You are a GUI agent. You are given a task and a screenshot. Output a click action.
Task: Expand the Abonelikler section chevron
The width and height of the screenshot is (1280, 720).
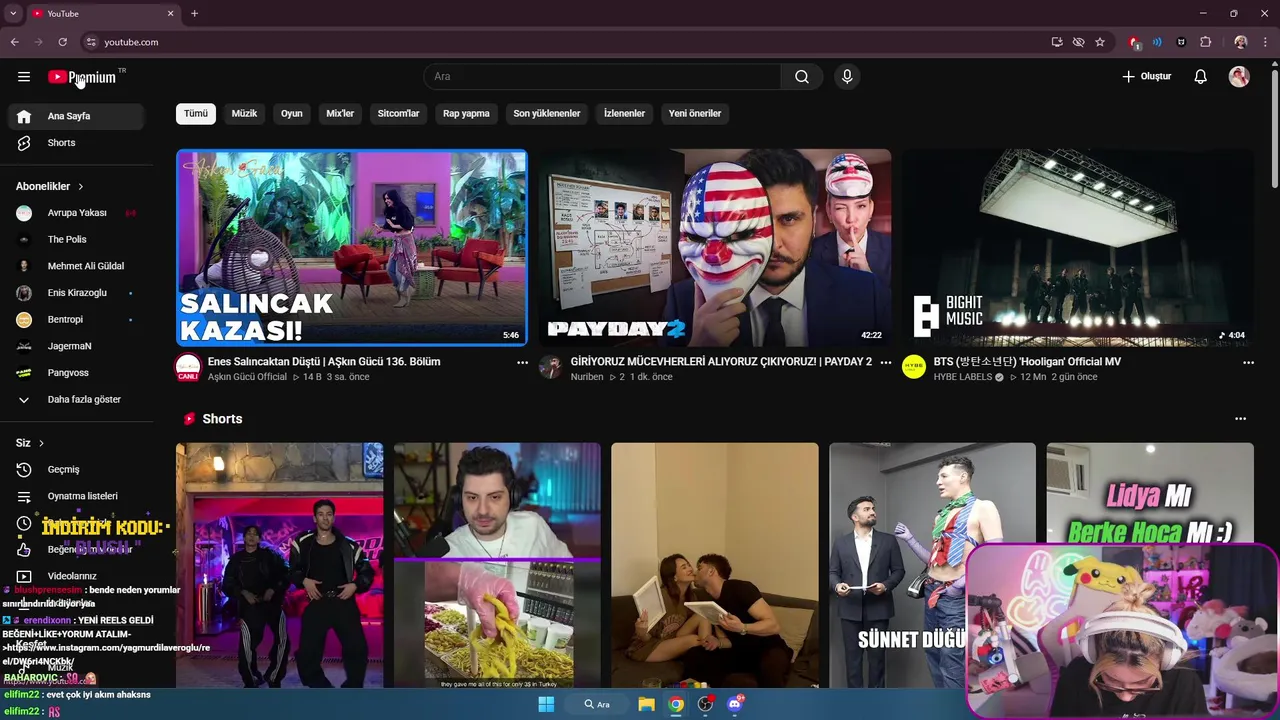81,187
